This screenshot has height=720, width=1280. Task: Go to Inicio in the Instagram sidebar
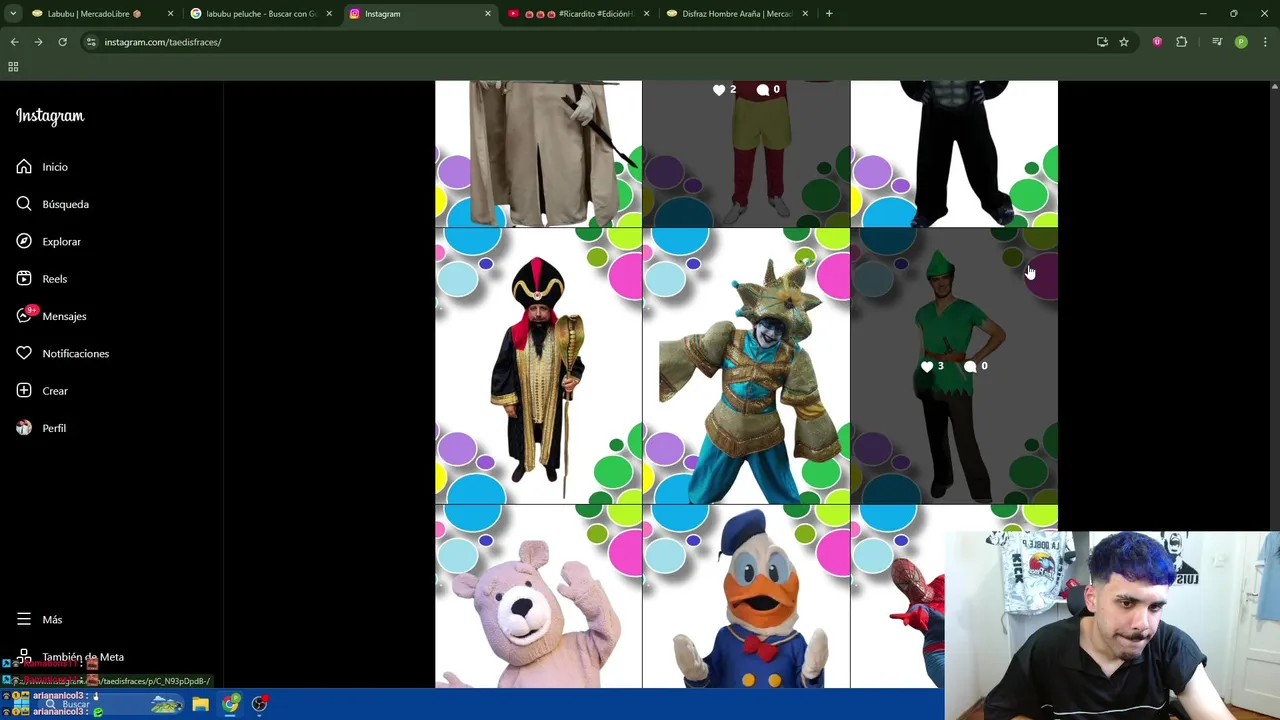click(42, 167)
